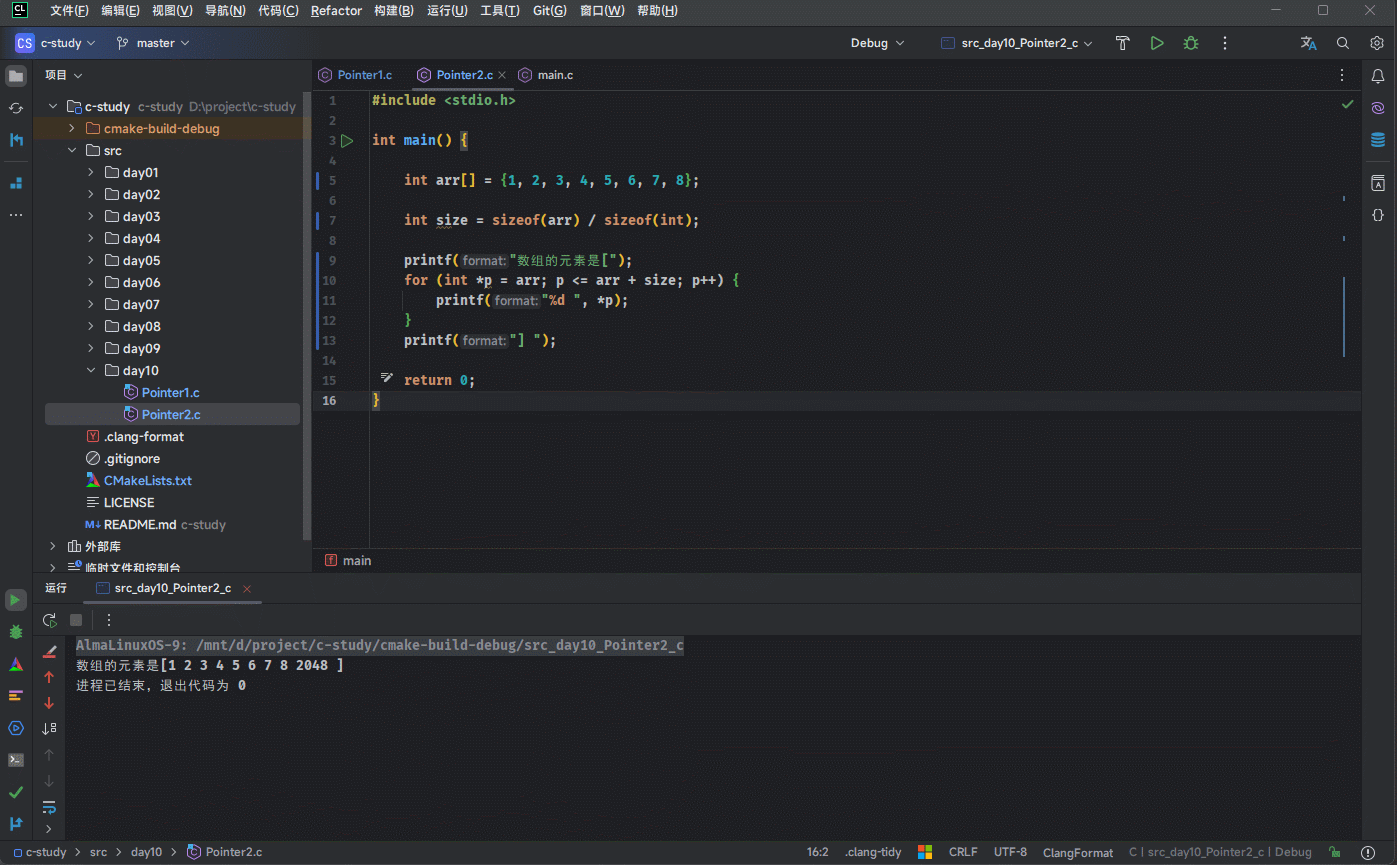Screen dimensions: 1397x865
Task: Toggle soft-wrap in the Run console
Action: (x=49, y=807)
